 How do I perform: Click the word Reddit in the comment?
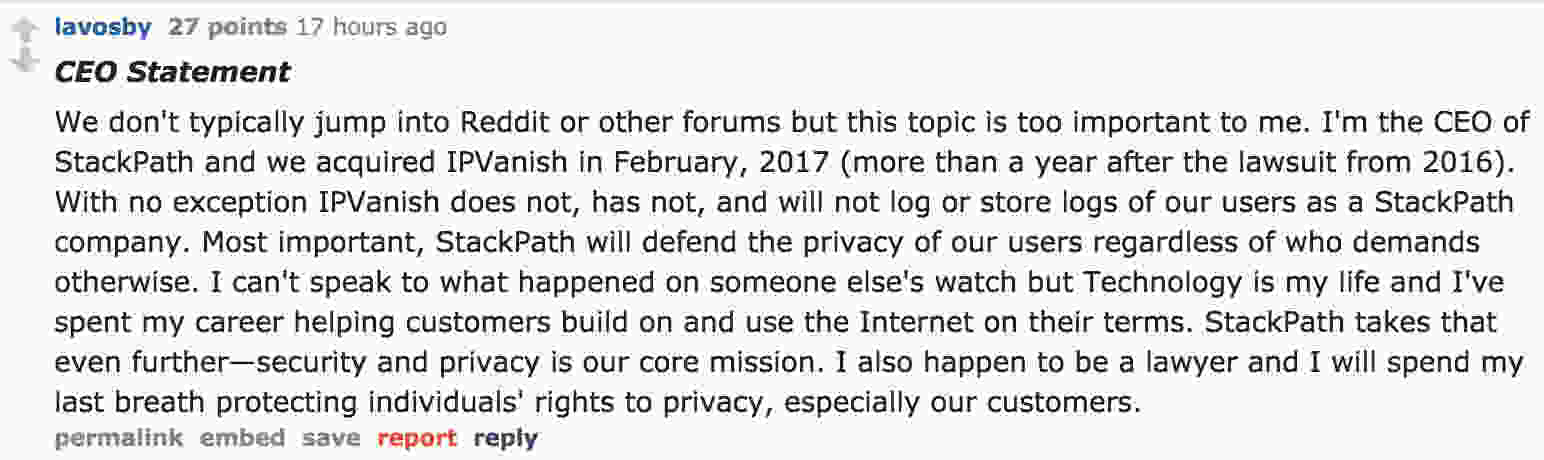click(503, 122)
